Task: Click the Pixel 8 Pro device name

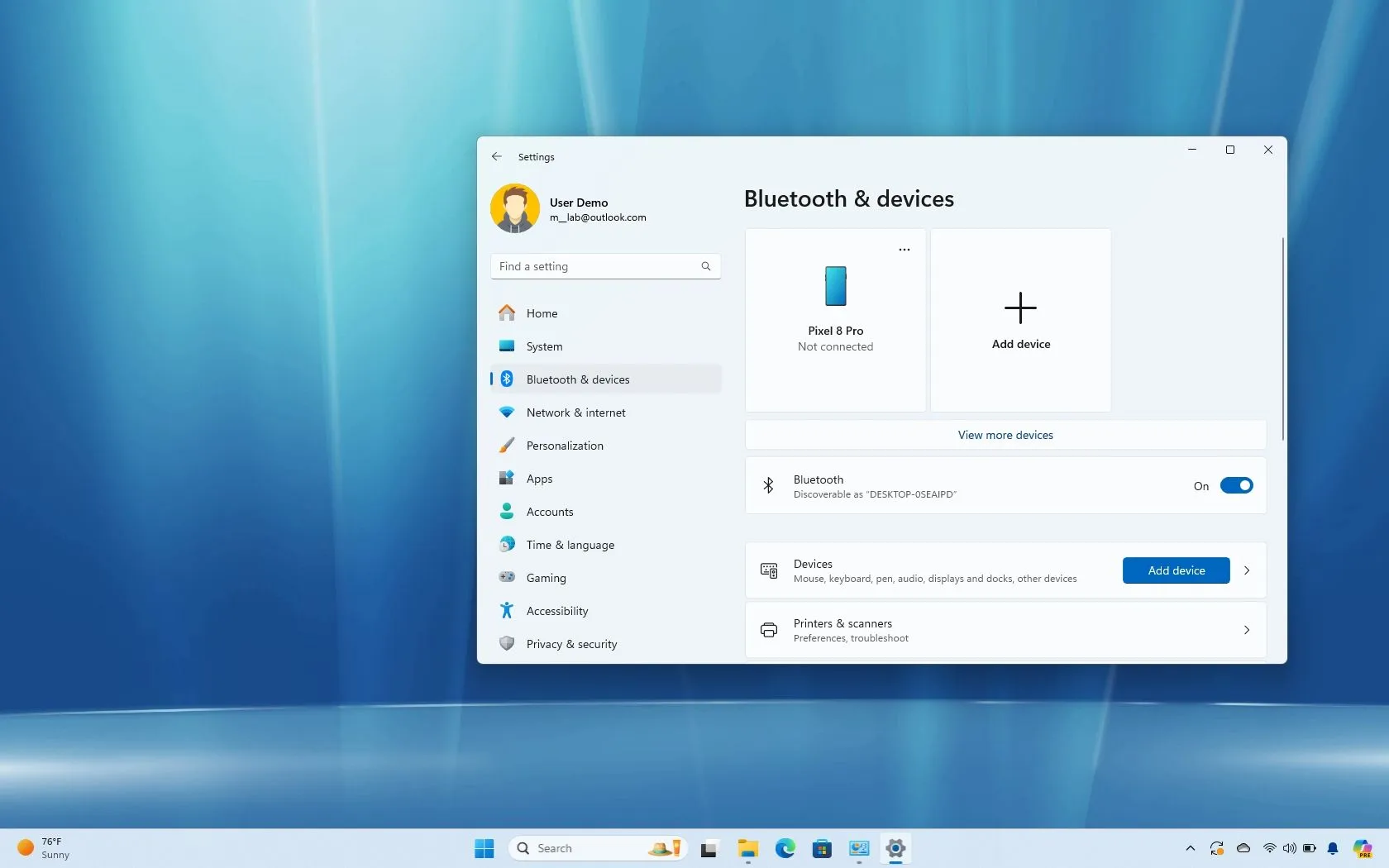Action: tap(835, 331)
